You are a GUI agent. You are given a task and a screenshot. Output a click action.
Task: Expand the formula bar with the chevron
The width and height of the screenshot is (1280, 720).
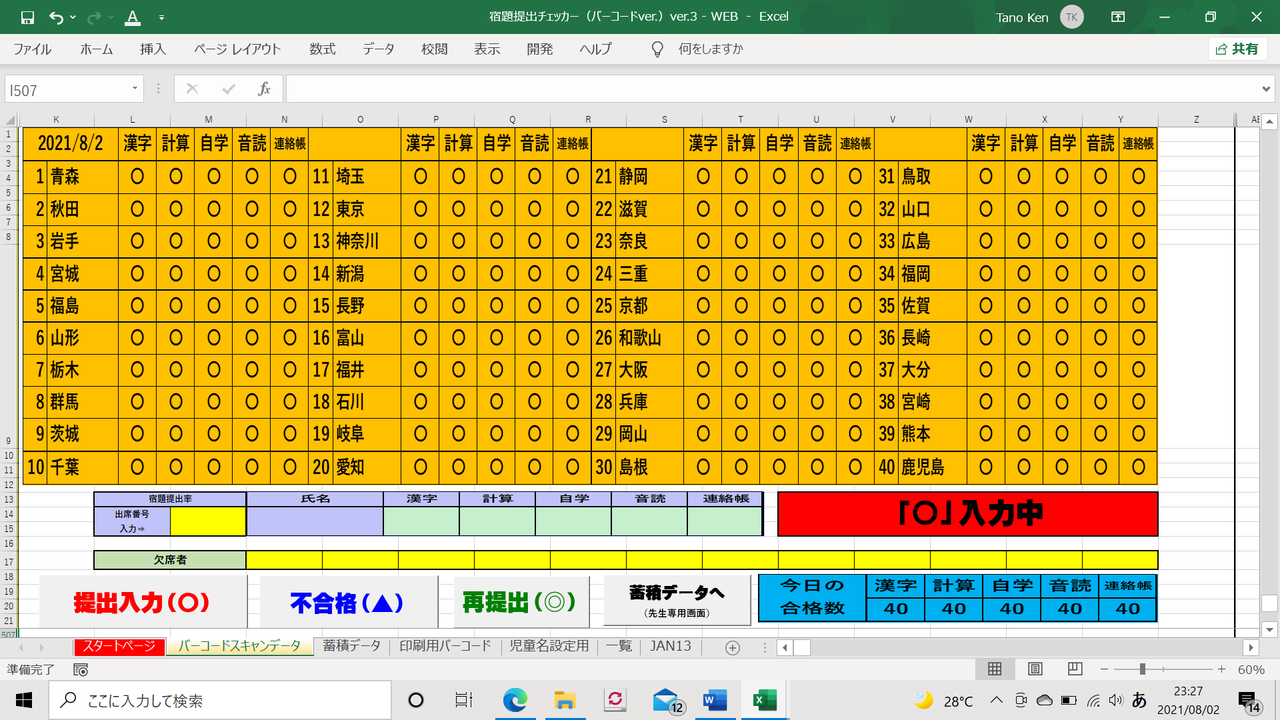point(1267,89)
